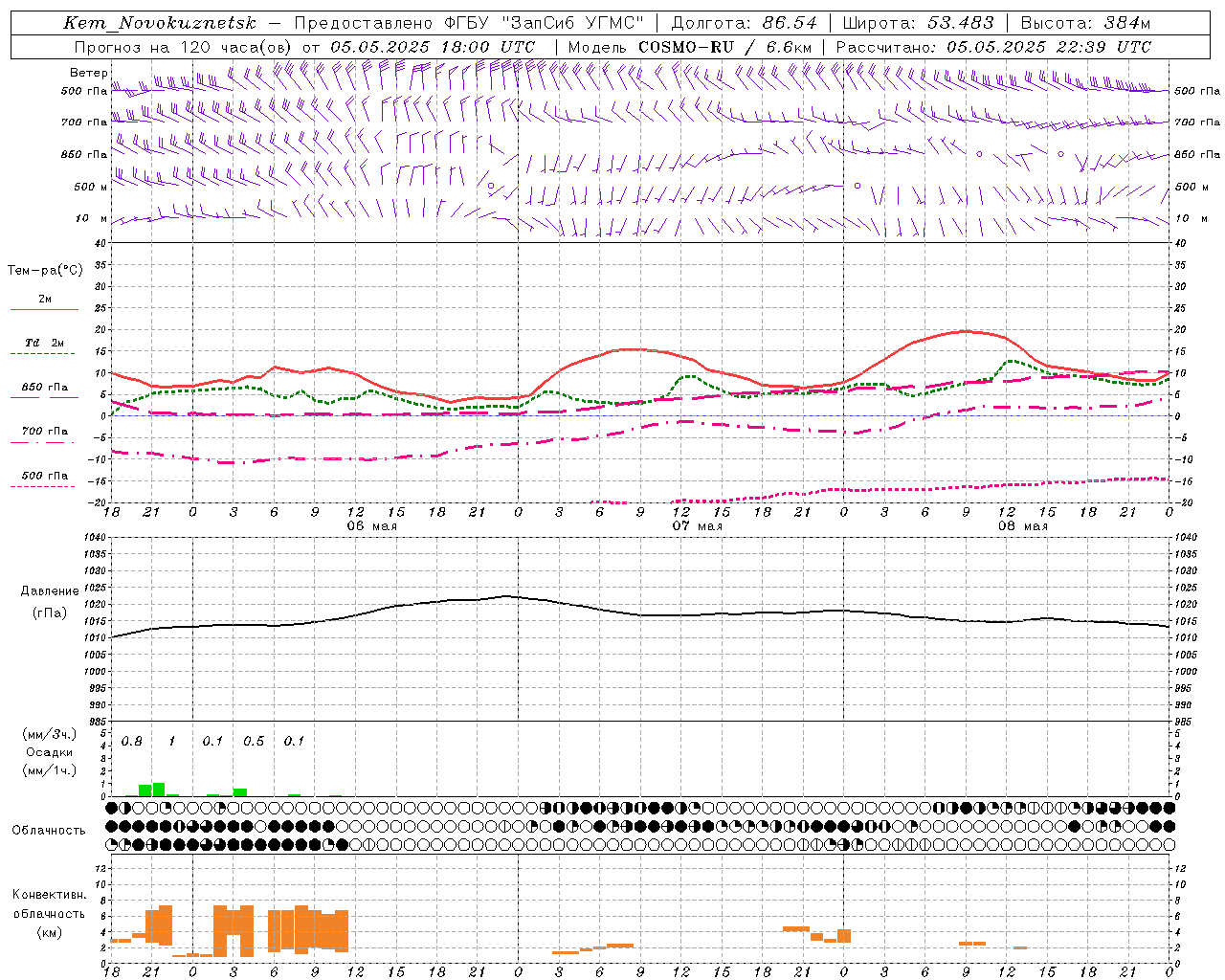Click the 0.8 precipitation amount value
The image size is (1225, 980).
[131, 742]
